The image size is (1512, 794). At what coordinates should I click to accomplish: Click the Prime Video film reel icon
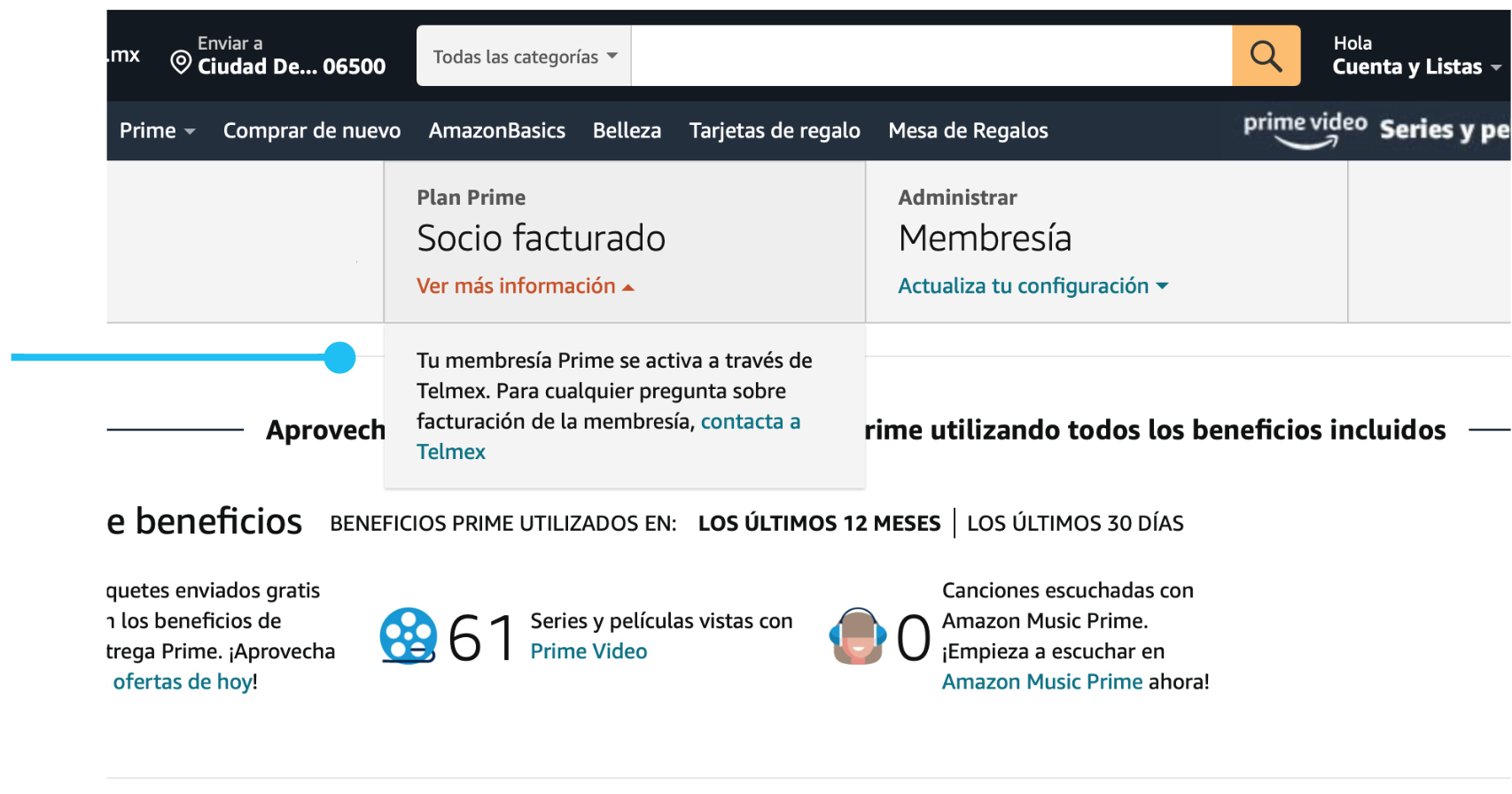coord(409,636)
